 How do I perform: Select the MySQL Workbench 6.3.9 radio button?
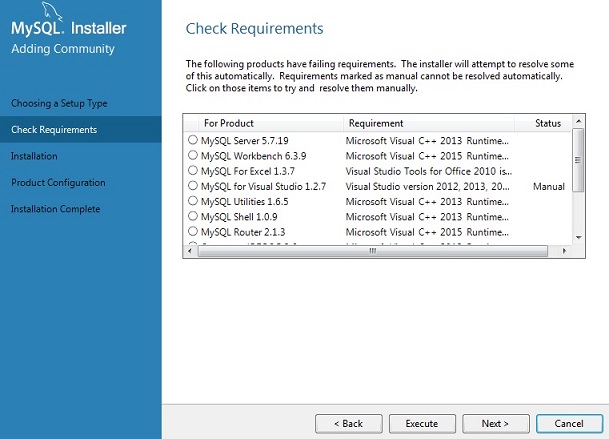click(193, 155)
